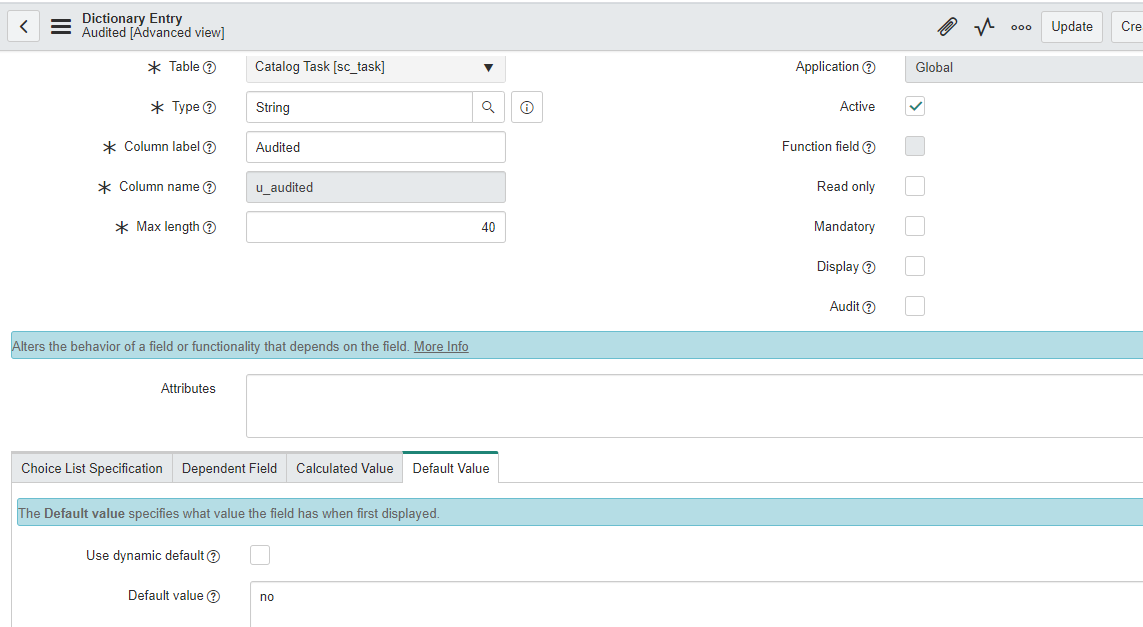Viewport: 1143px width, 627px height.
Task: Open the Calculated Value tab
Action: coord(344,468)
